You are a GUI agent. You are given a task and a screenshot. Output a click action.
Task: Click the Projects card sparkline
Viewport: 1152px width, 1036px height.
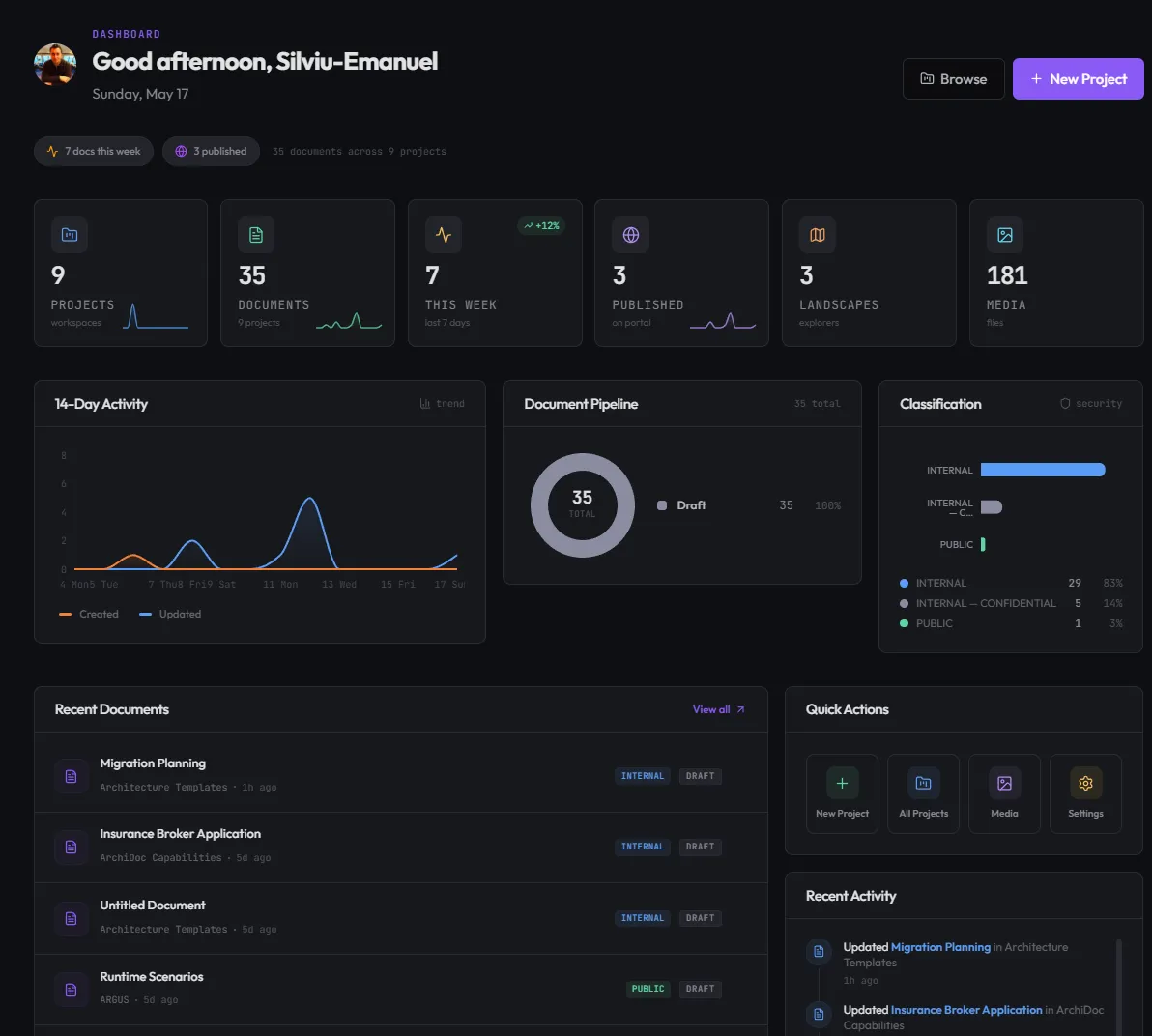tap(156, 317)
